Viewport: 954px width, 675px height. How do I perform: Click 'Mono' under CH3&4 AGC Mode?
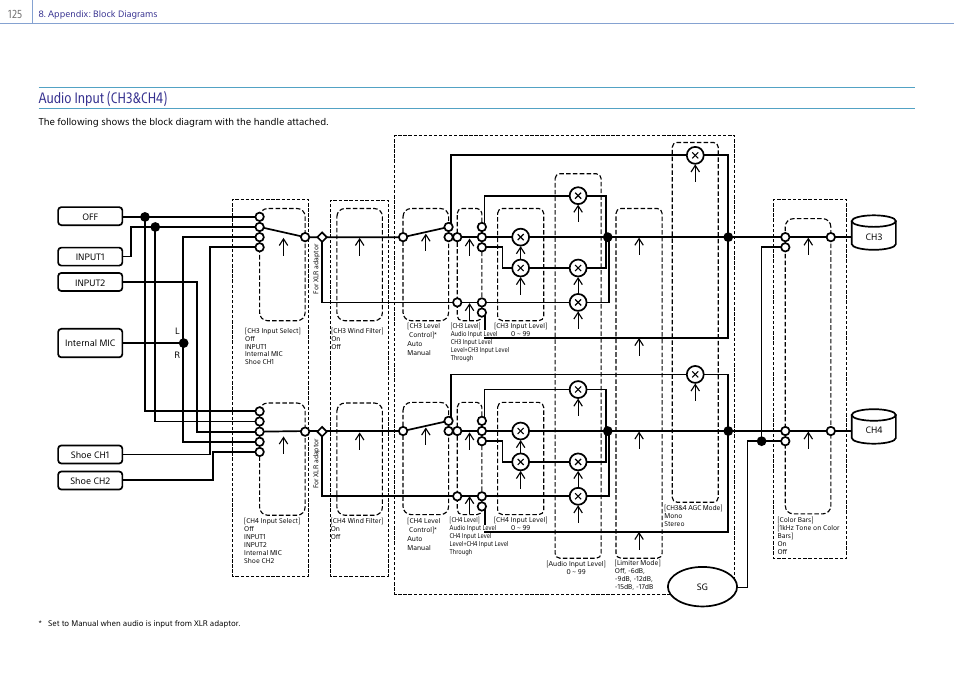673,516
